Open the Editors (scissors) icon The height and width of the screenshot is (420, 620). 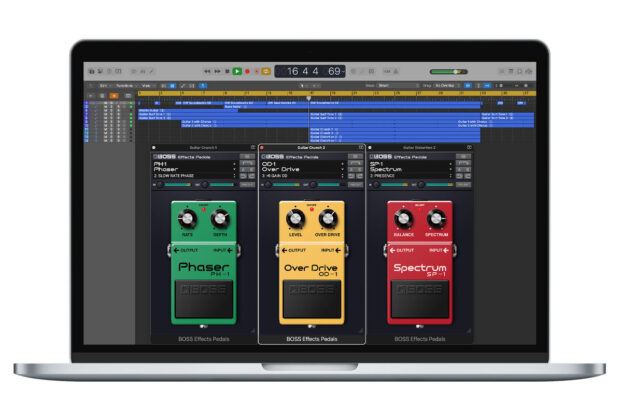(151, 72)
